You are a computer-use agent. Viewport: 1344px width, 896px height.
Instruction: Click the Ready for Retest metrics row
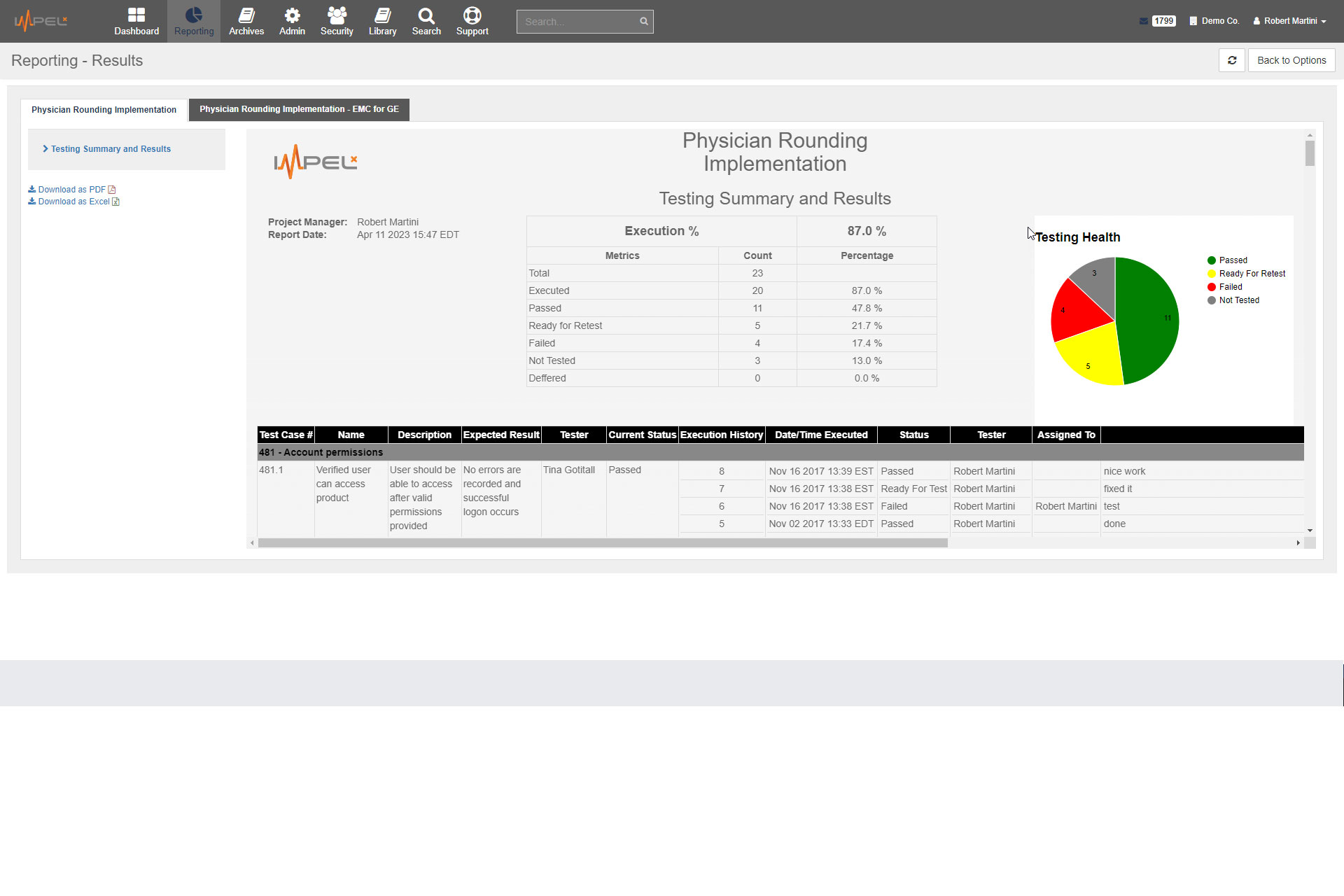tap(731, 325)
